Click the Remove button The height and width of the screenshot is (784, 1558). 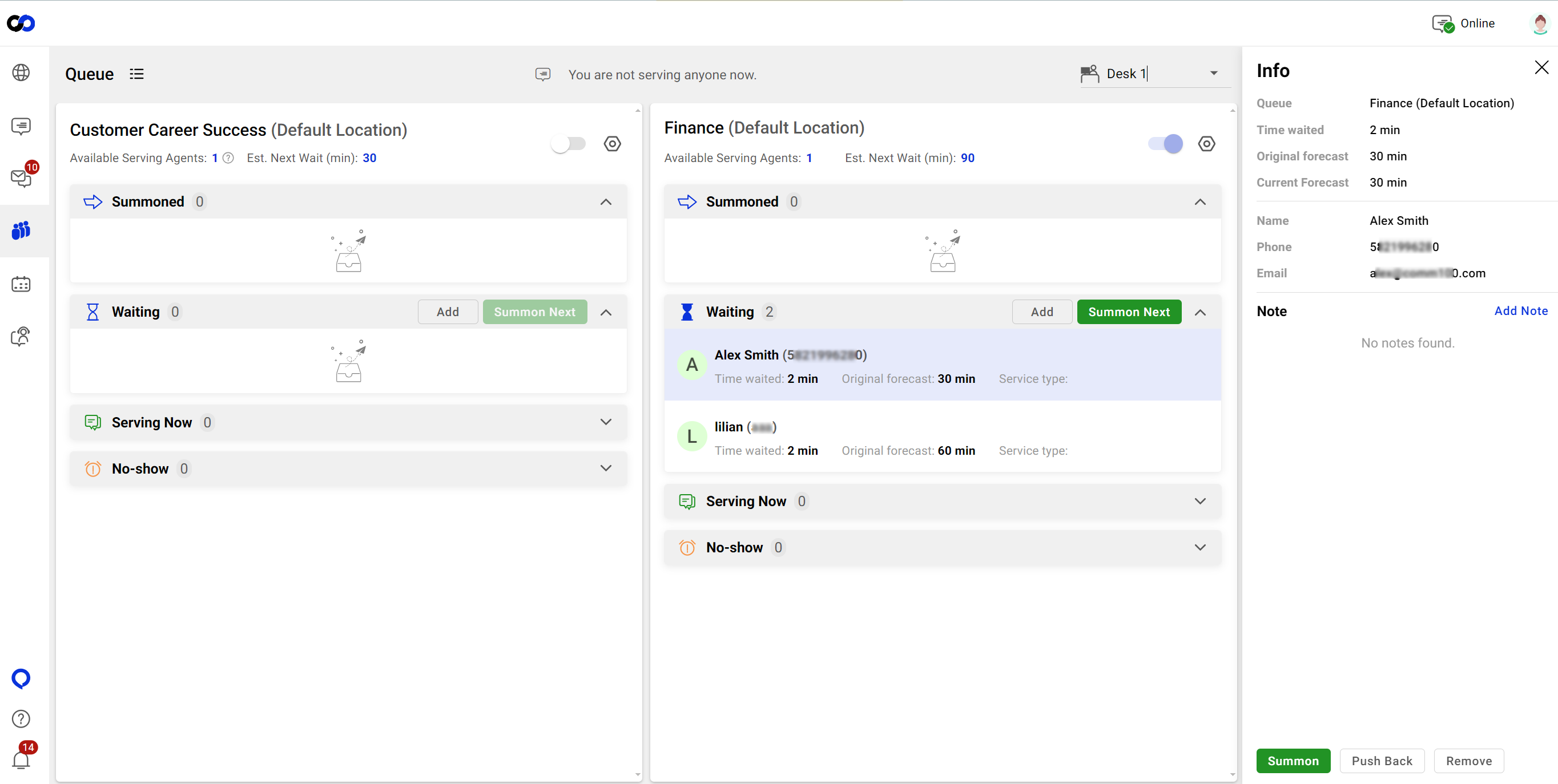(1469, 761)
